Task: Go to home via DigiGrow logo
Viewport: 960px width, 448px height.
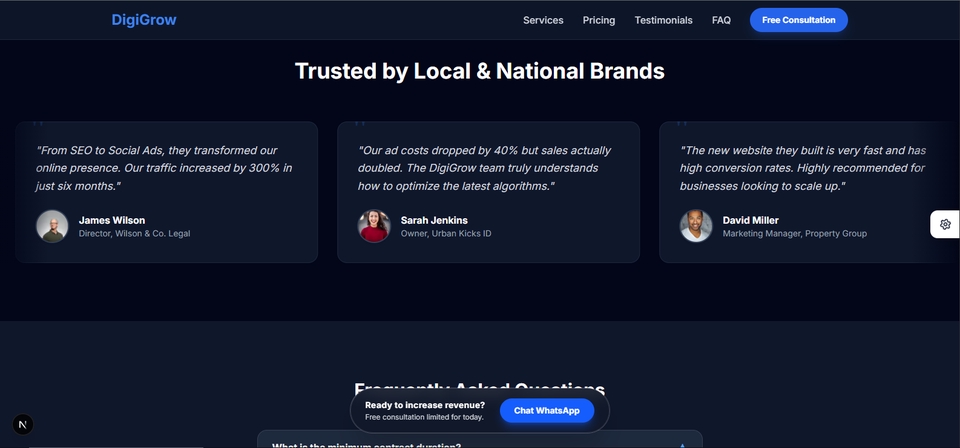Action: 144,20
